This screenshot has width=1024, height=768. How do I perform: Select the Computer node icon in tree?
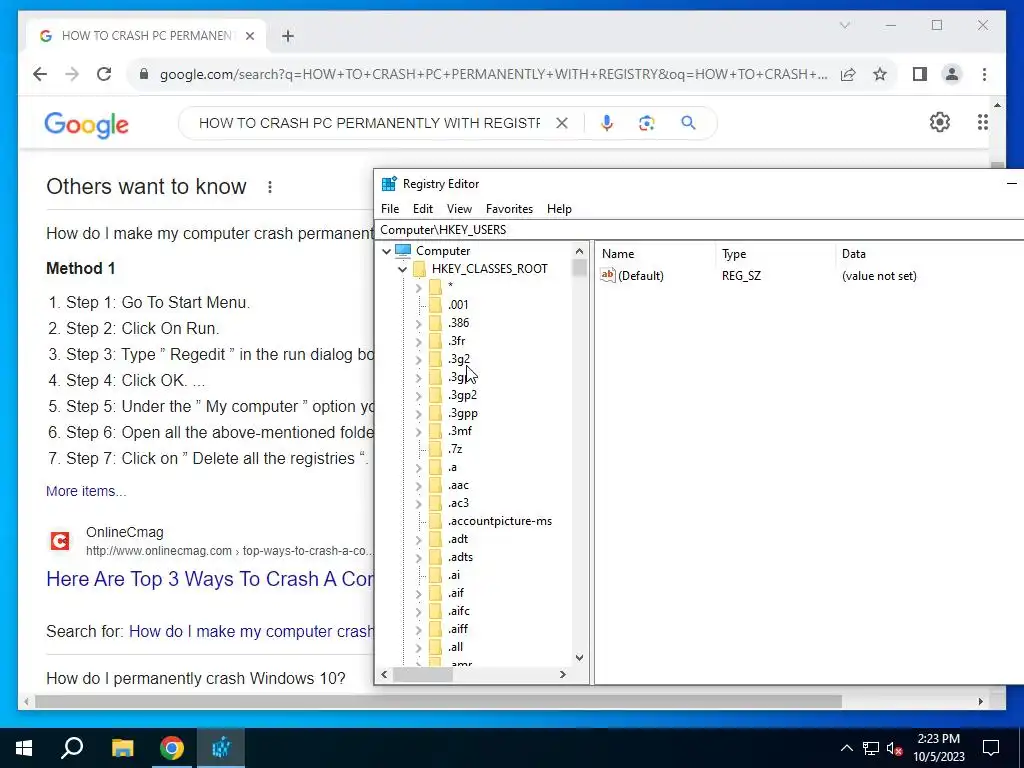tap(404, 251)
